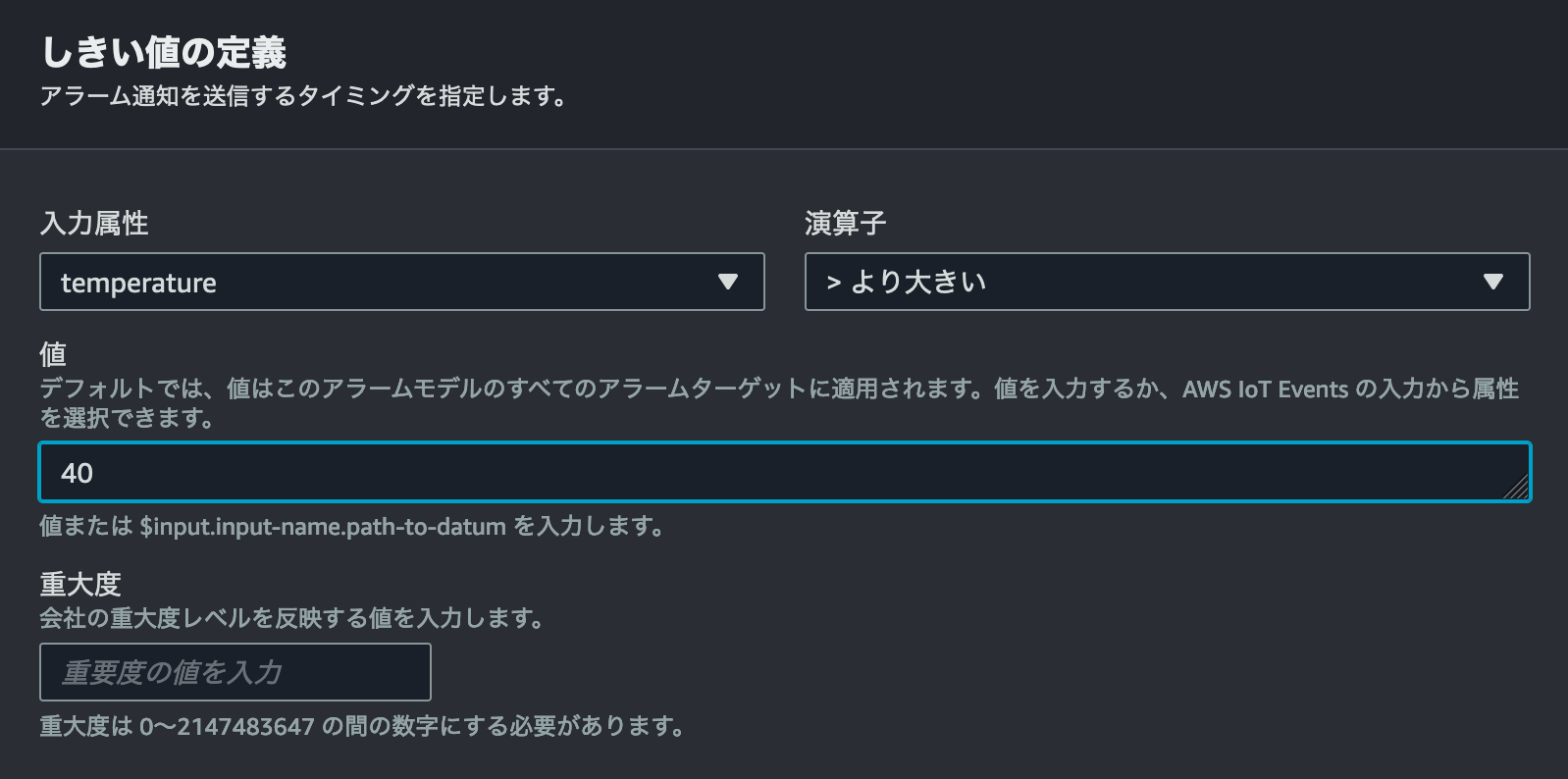Viewport: 1568px width, 779px height.
Task: Click the 入力属性 dropdown arrow icon
Action: [x=727, y=283]
